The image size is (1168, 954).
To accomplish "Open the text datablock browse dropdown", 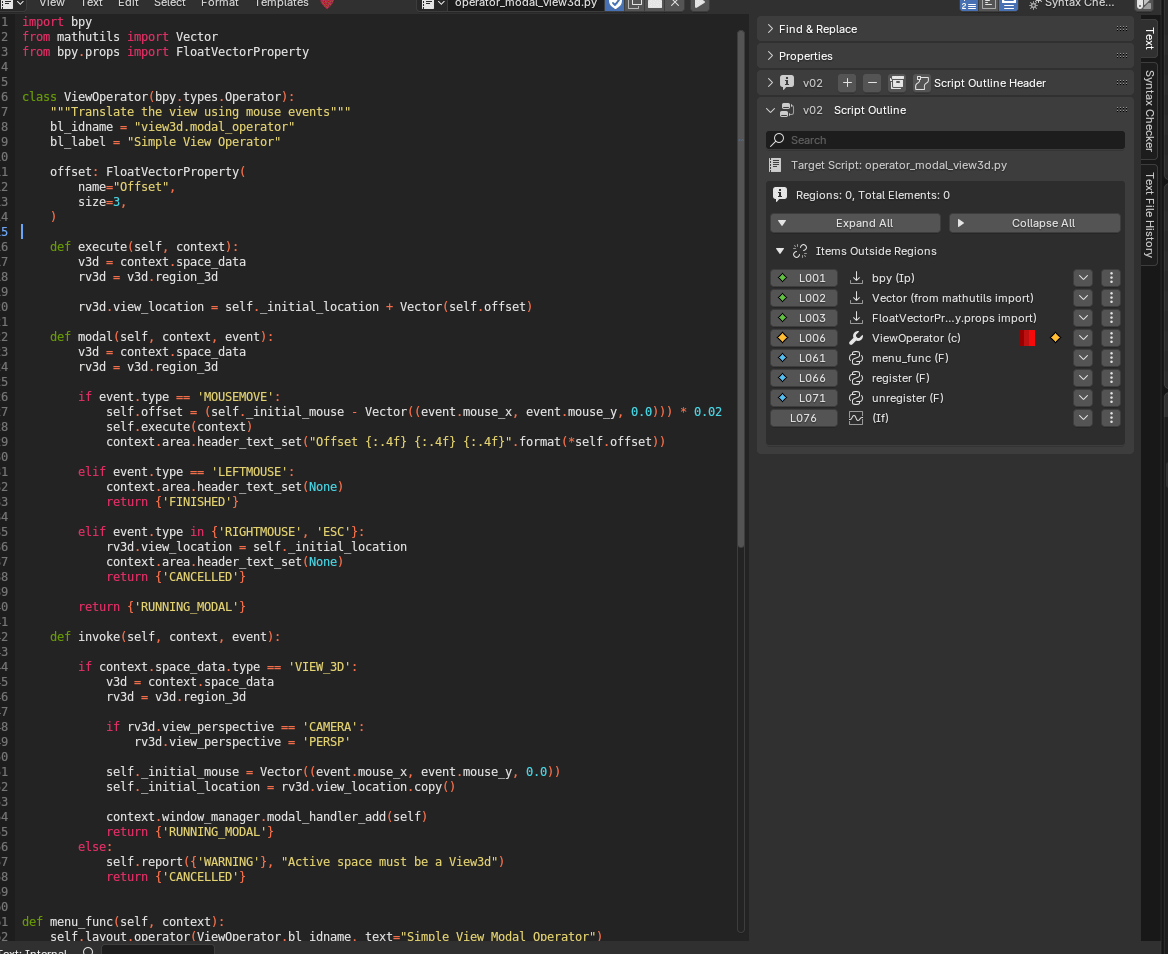I will pyautogui.click(x=433, y=4).
